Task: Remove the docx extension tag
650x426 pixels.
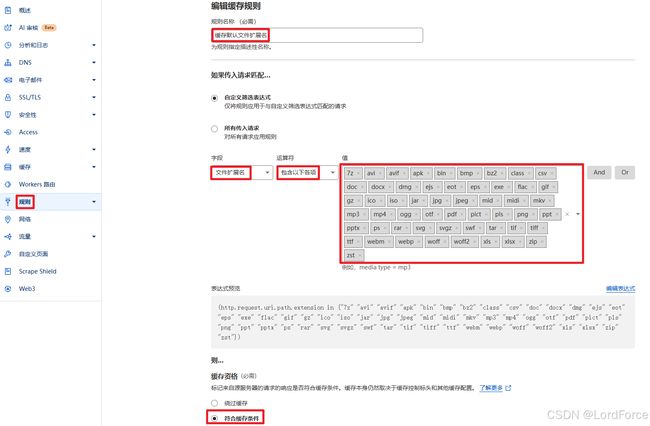Action: pos(389,187)
